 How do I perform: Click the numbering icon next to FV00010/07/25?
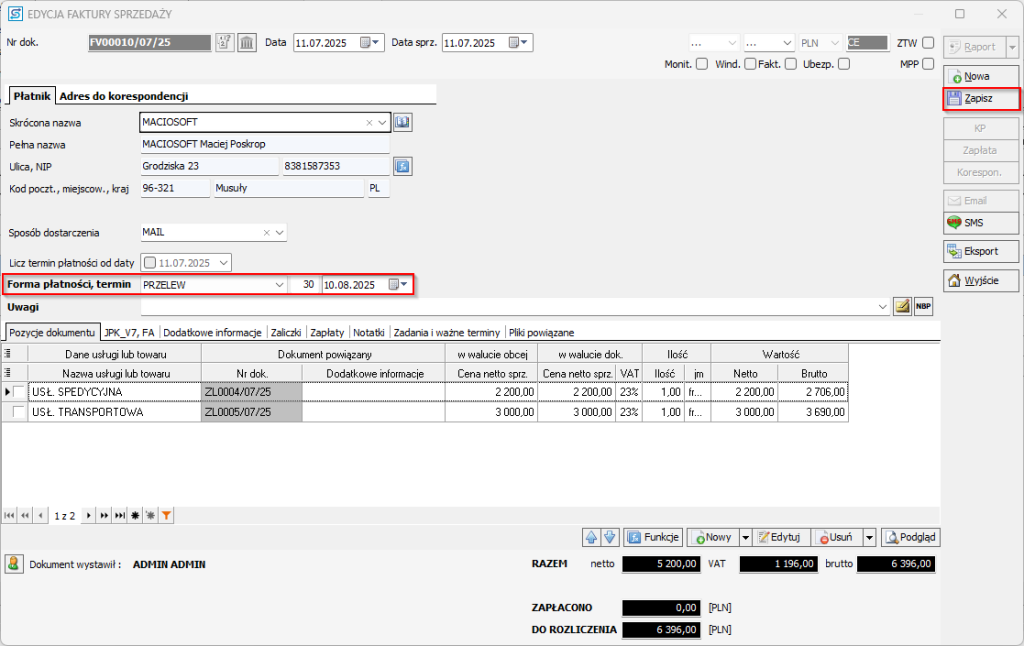pos(225,43)
